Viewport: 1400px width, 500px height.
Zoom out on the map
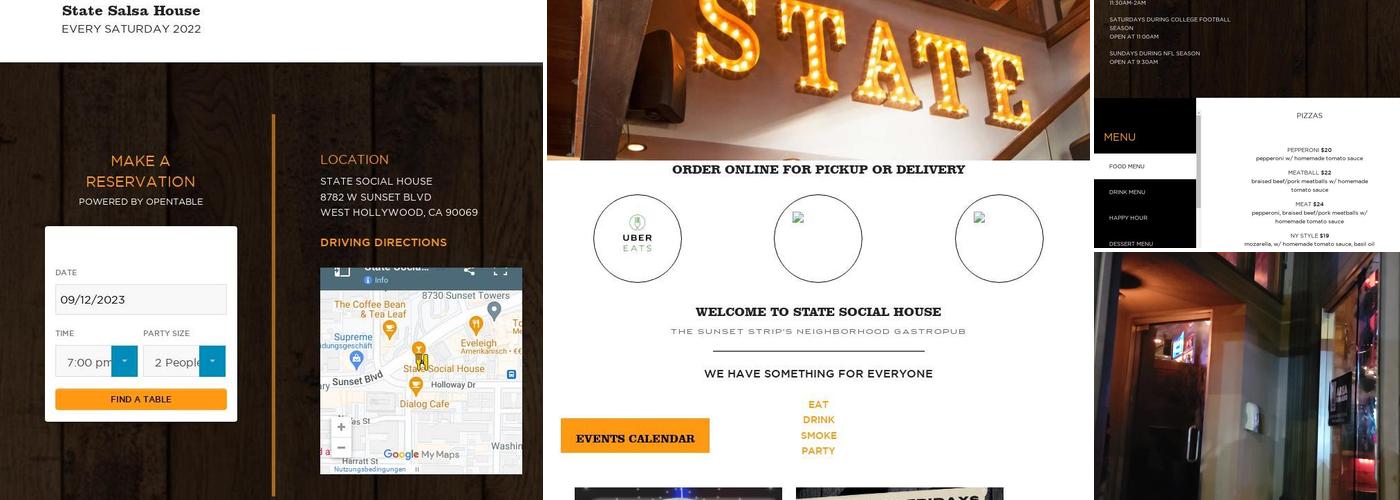(341, 447)
